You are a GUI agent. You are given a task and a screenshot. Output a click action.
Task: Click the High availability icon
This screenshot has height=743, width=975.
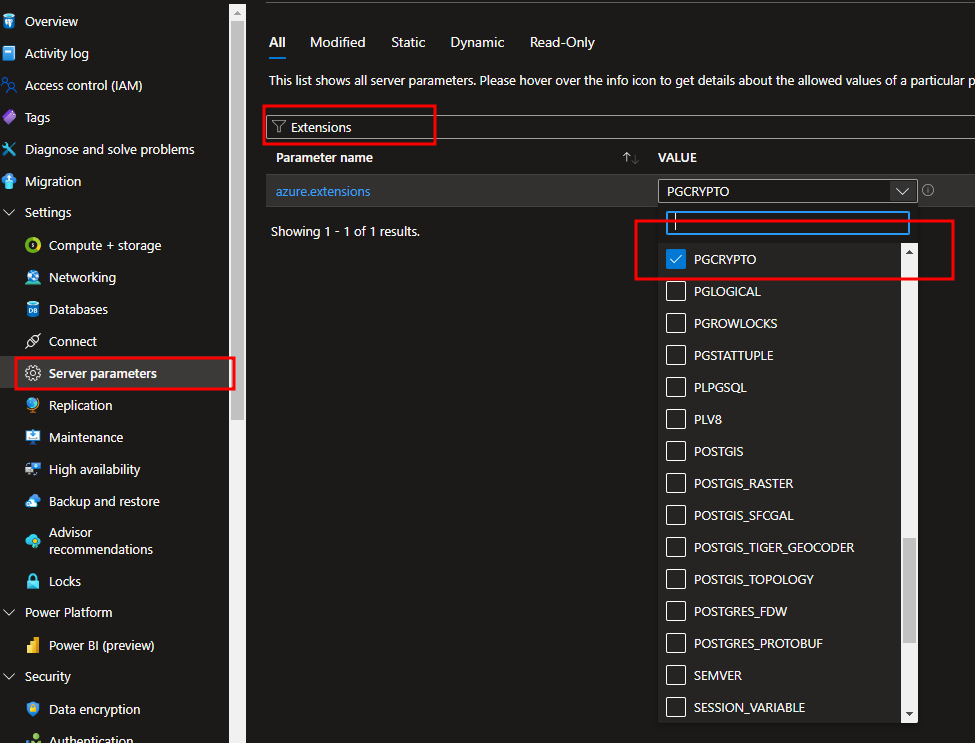[33, 469]
